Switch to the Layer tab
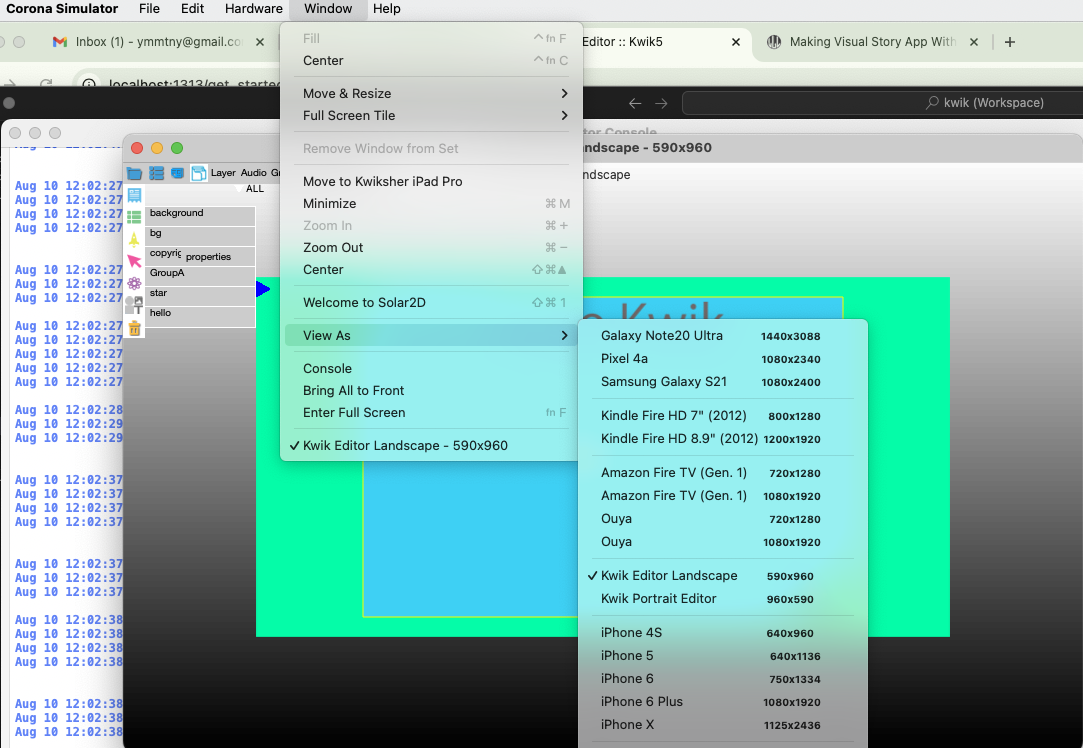Image resolution: width=1083 pixels, height=748 pixels. 223,173
